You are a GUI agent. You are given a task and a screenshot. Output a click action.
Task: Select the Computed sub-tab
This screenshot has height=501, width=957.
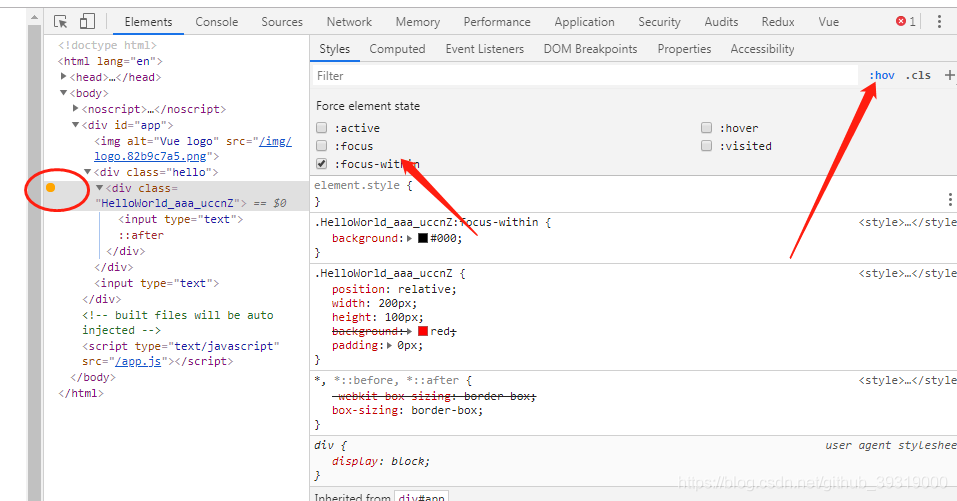coord(397,49)
